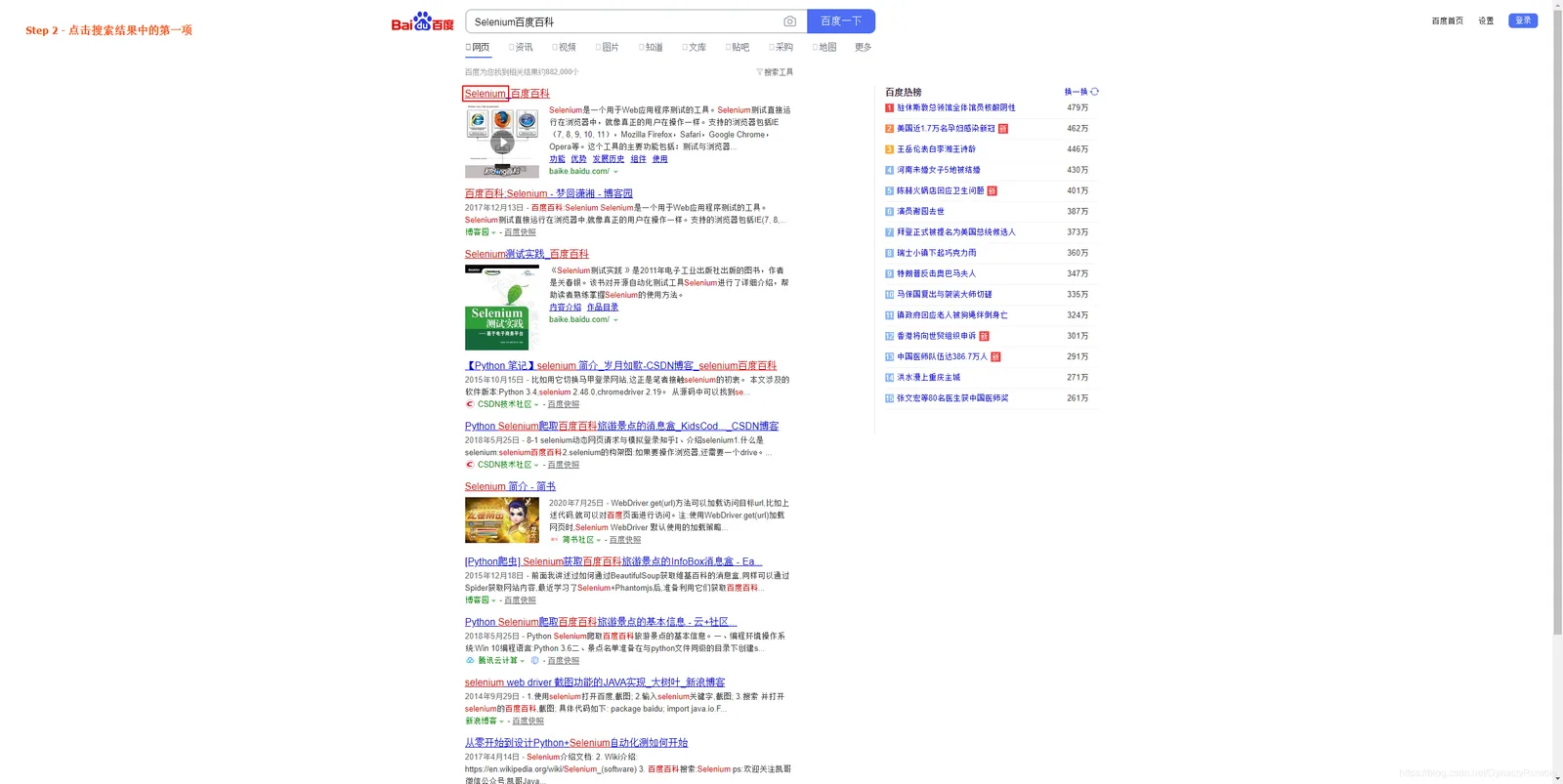Click the 新 tag beside 香港将向世贸组织申诉

[x=984, y=336]
